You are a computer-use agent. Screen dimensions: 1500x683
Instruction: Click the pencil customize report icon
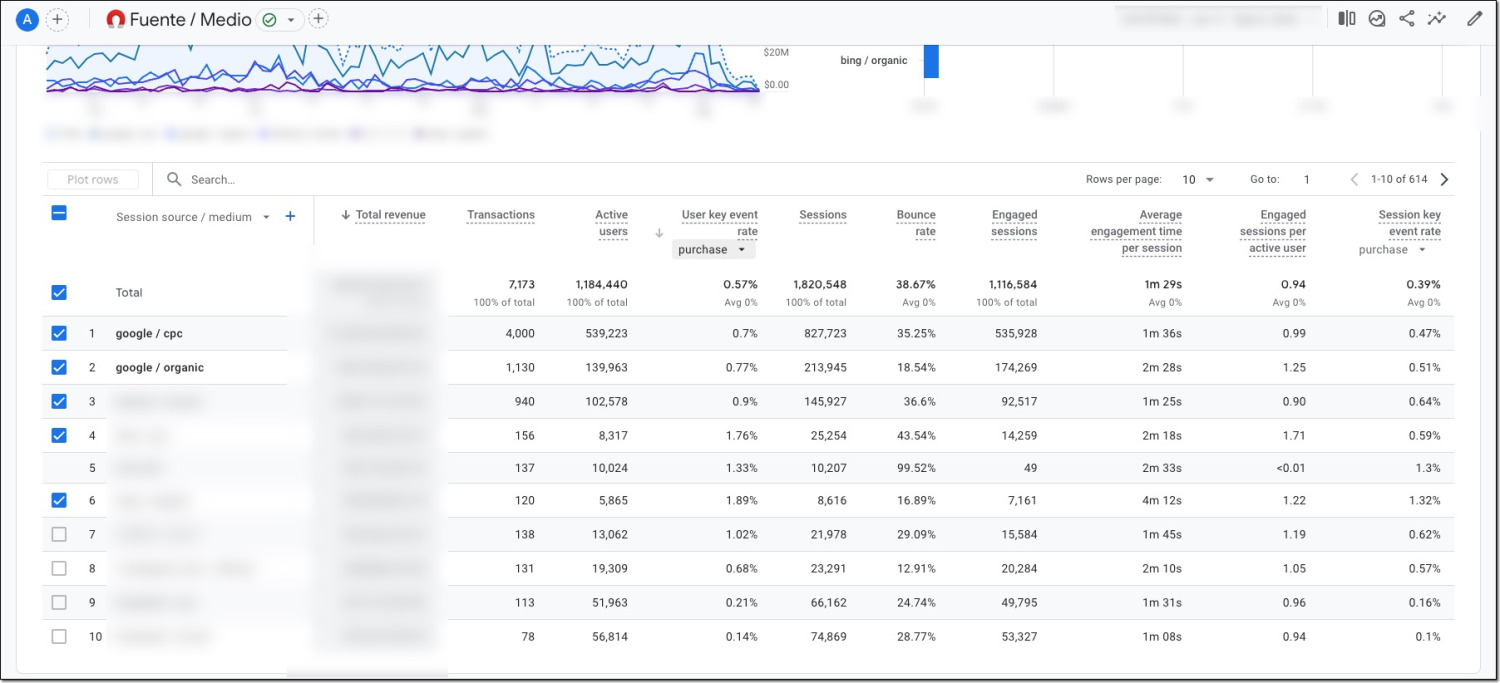1474,18
